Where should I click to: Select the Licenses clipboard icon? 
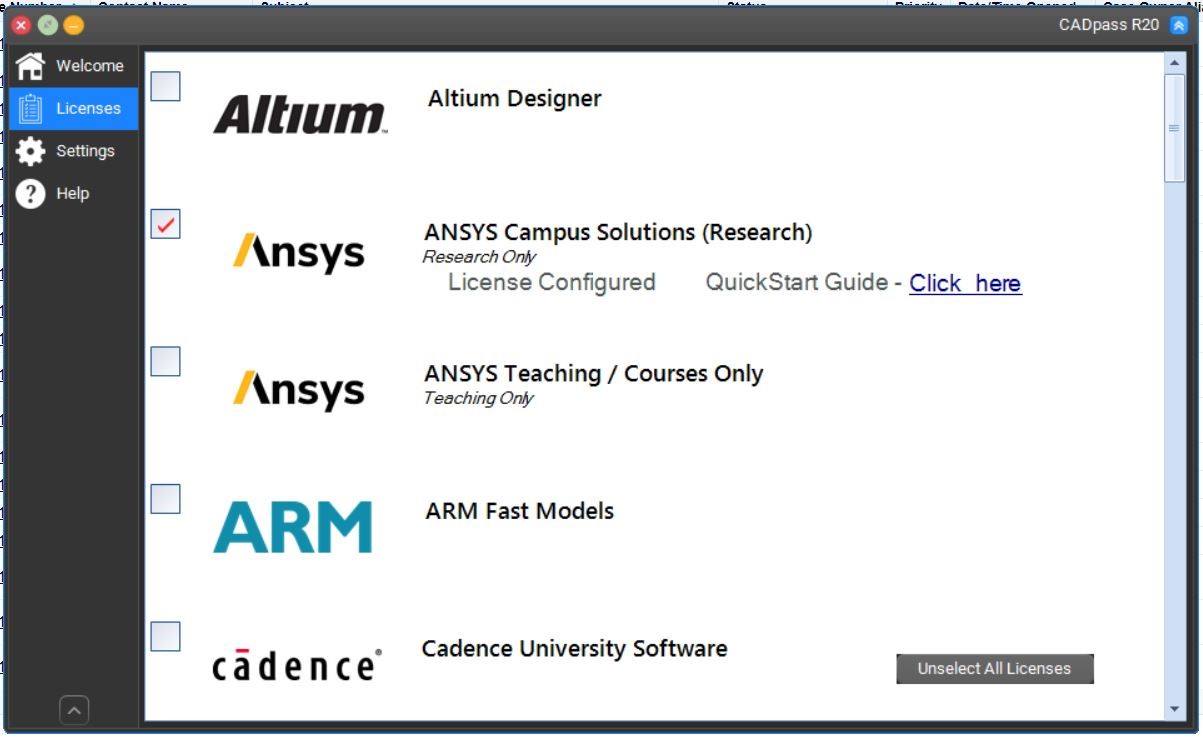coord(31,108)
